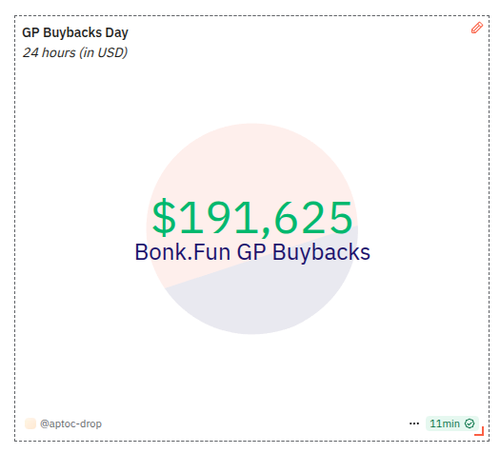Viewport: 500px width, 453px height.
Task: Click the avatar beside @aptoc-drop
Action: pyautogui.click(x=30, y=424)
